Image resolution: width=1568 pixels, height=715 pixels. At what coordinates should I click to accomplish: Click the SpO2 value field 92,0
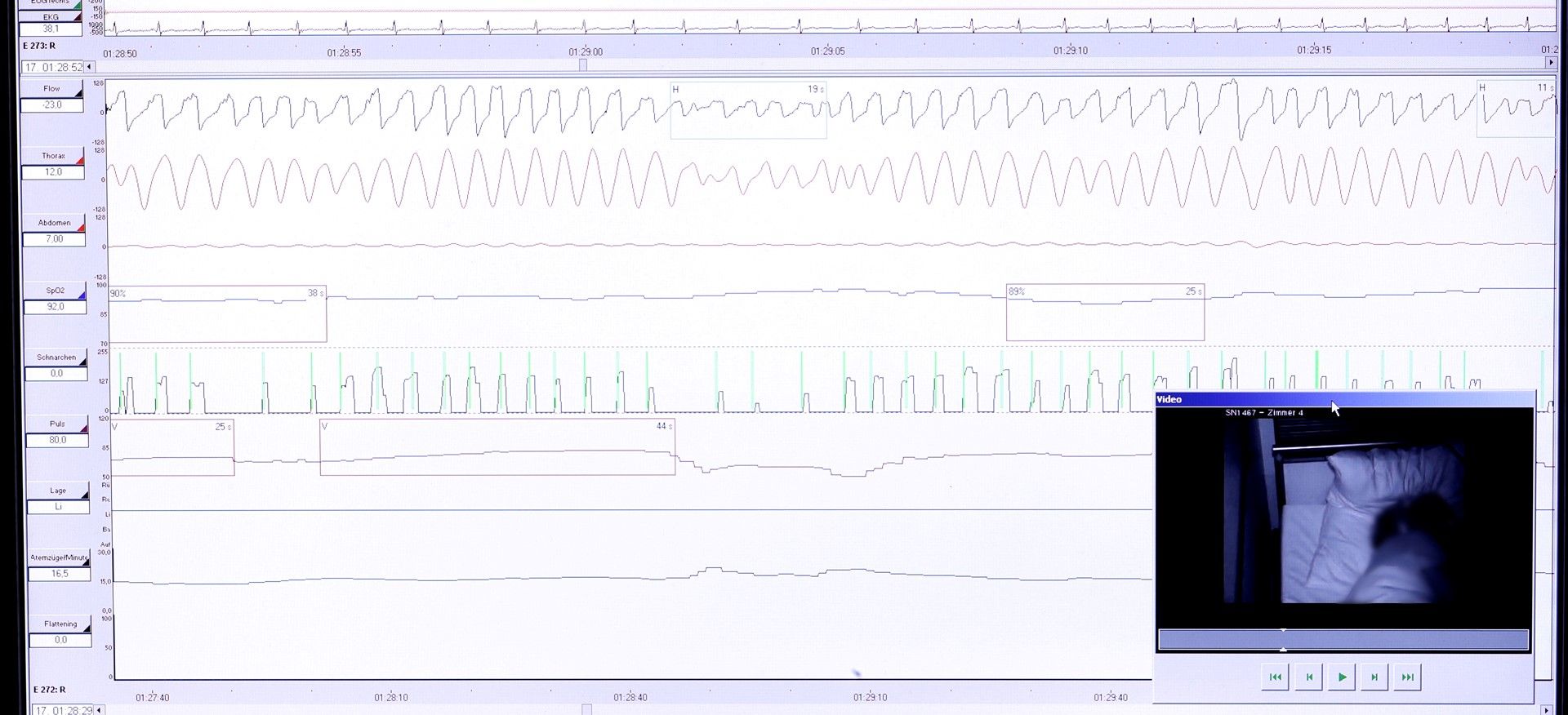(55, 307)
